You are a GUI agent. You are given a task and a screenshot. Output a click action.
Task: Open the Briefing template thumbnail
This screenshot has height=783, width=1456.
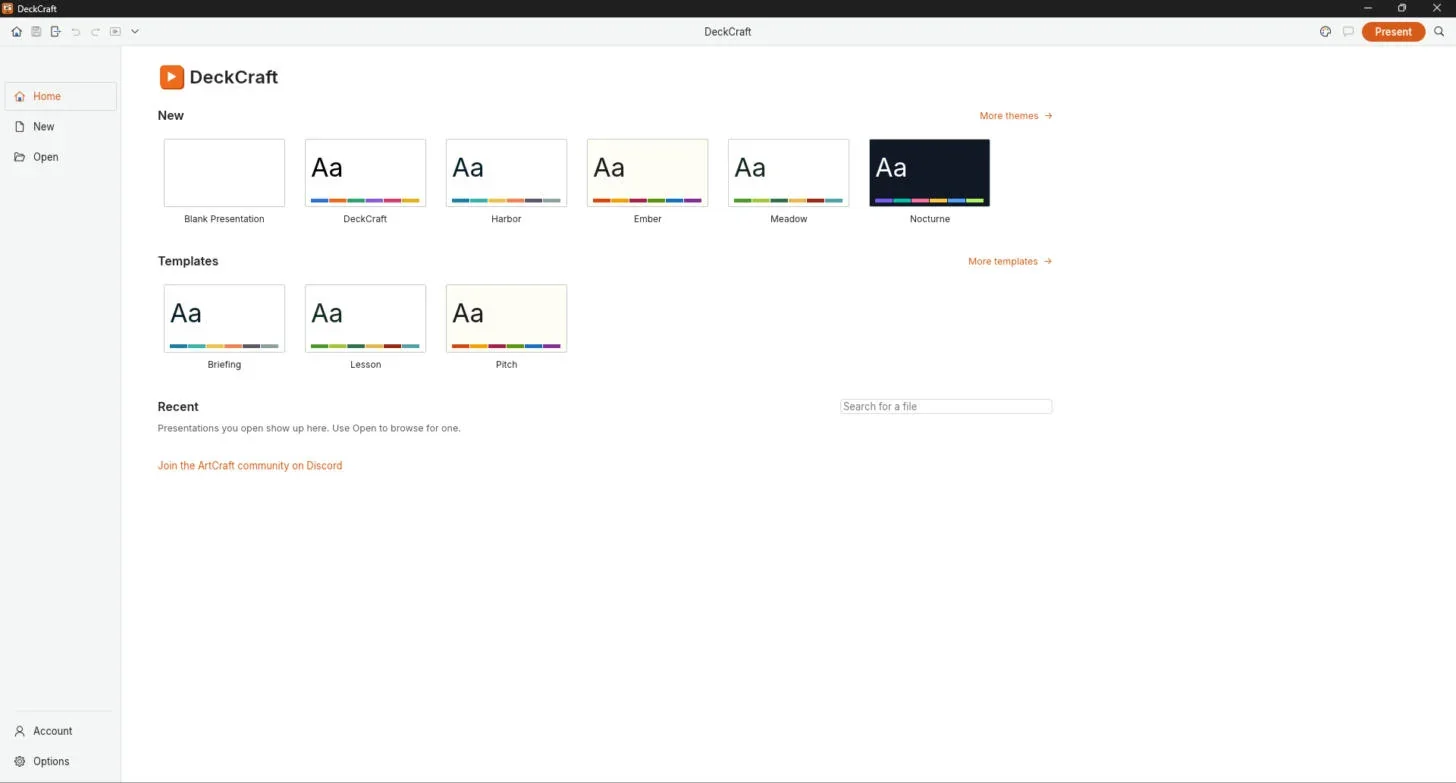pos(224,318)
